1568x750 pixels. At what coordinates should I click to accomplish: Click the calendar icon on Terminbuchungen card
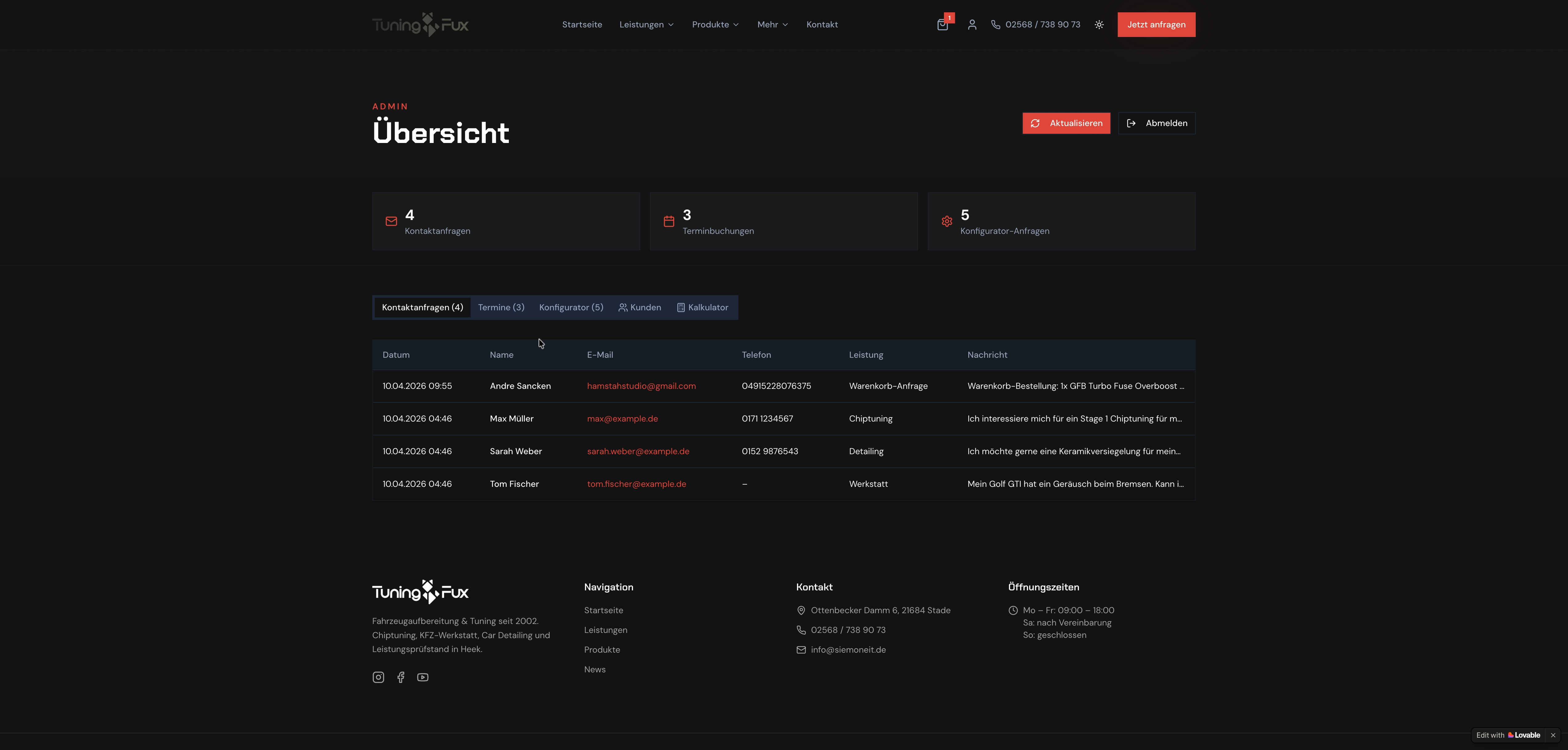(669, 222)
